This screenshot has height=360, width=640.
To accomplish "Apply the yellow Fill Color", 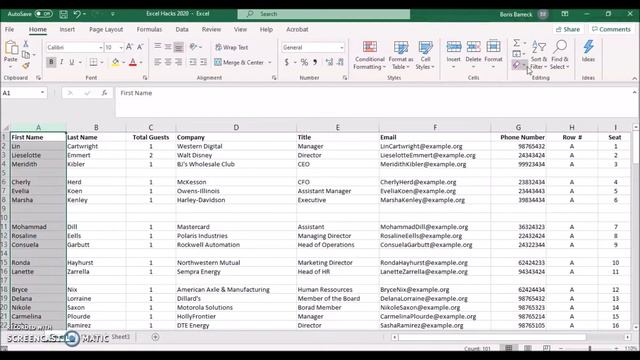I will point(116,62).
